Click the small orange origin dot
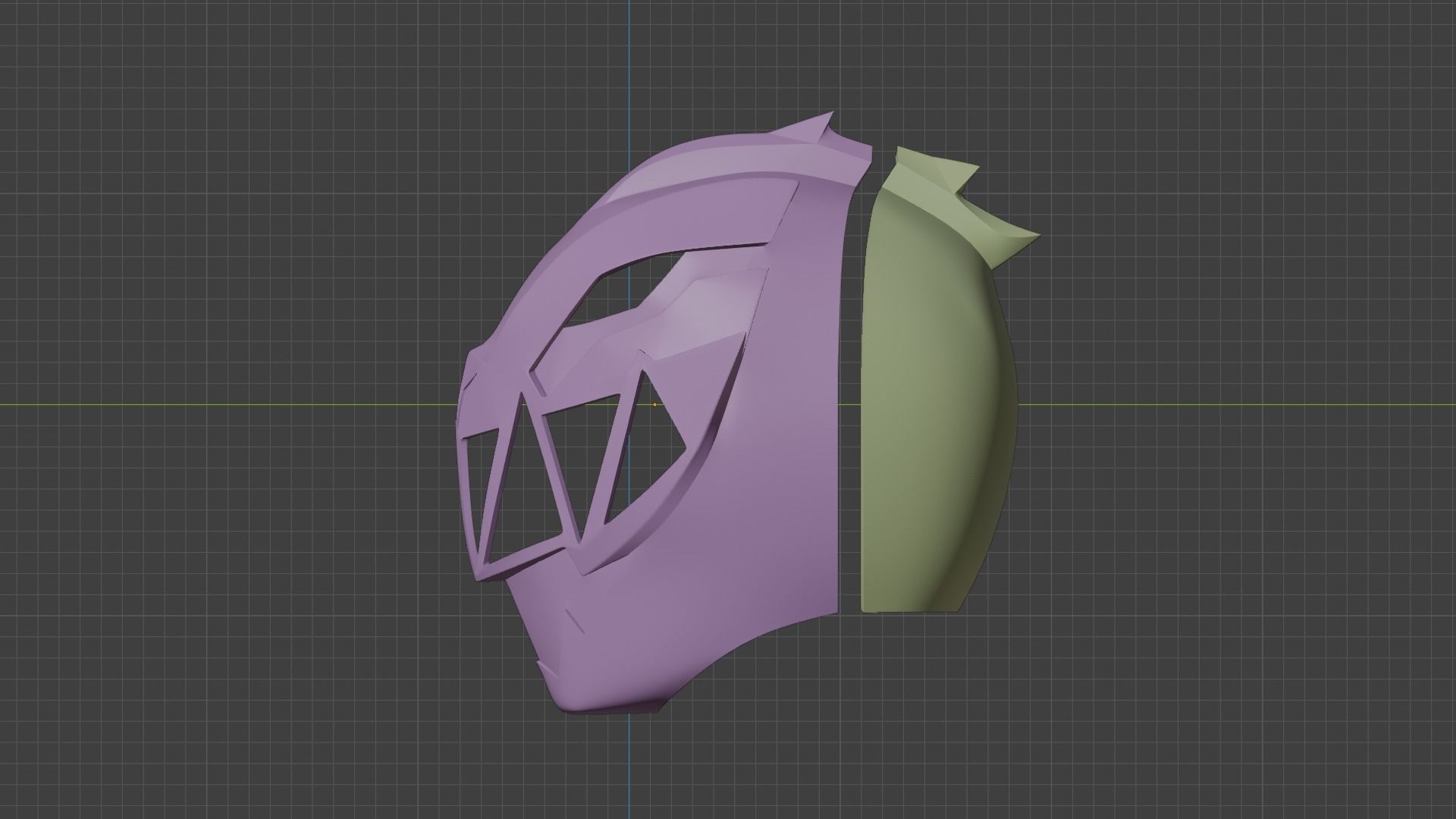This screenshot has width=1456, height=819. (x=655, y=405)
